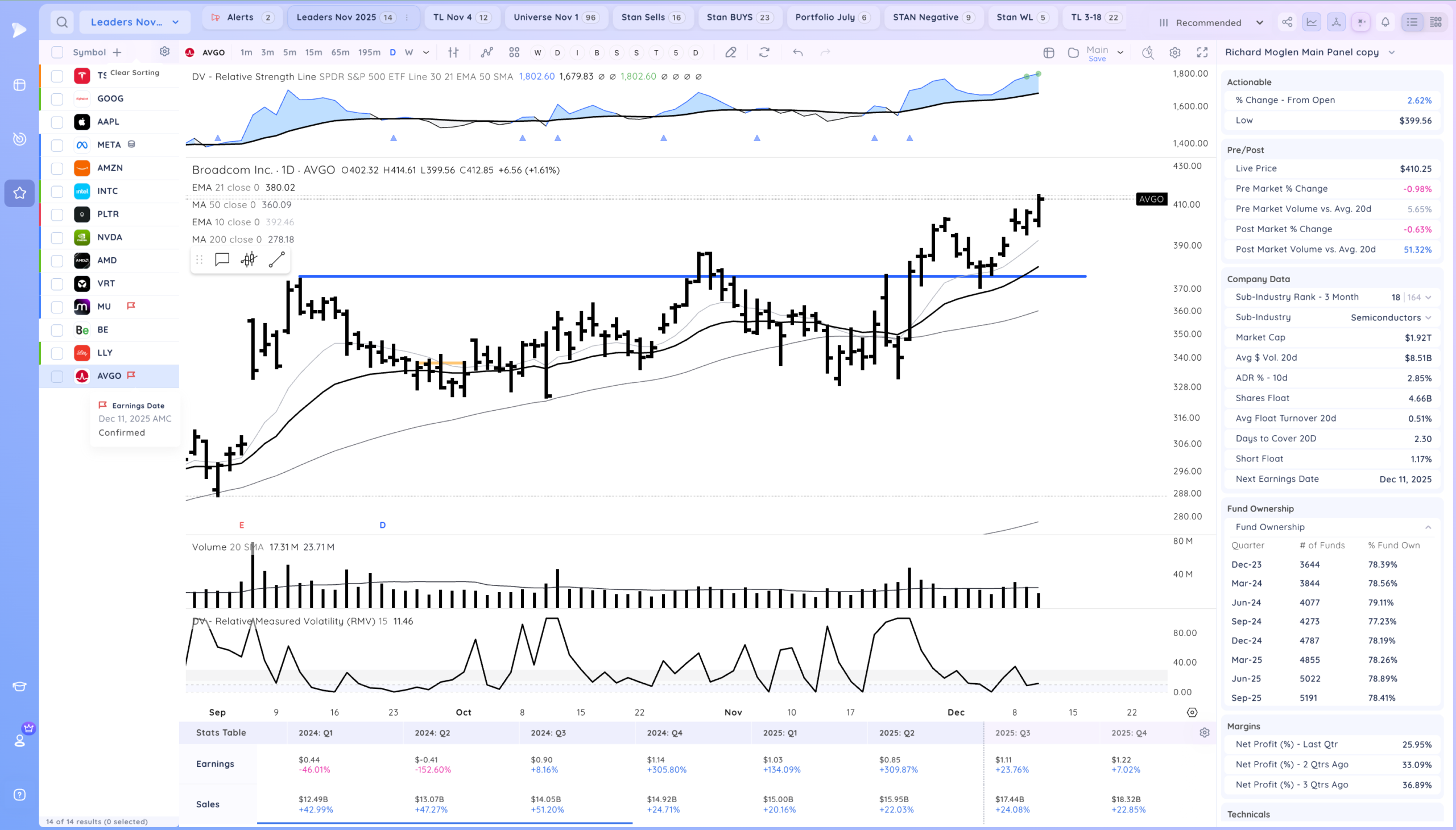Open the Leaders Nov watchlist dropdown
Viewport: 1456px width, 830px height.
pos(134,22)
